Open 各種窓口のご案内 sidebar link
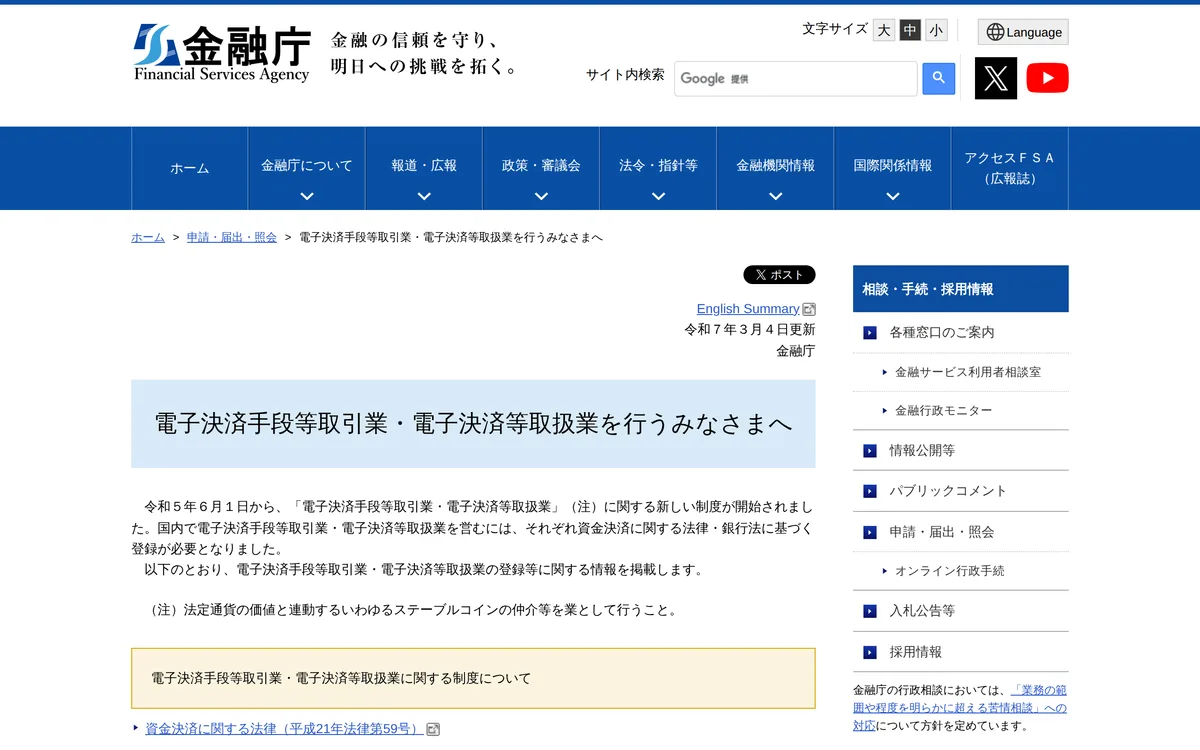This screenshot has width=1200, height=750. 942,333
